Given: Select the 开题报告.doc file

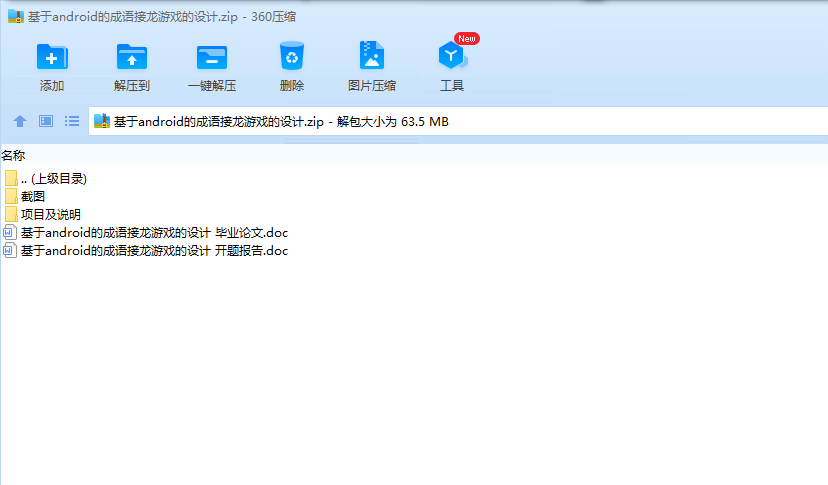Looking at the screenshot, I should click(146, 250).
